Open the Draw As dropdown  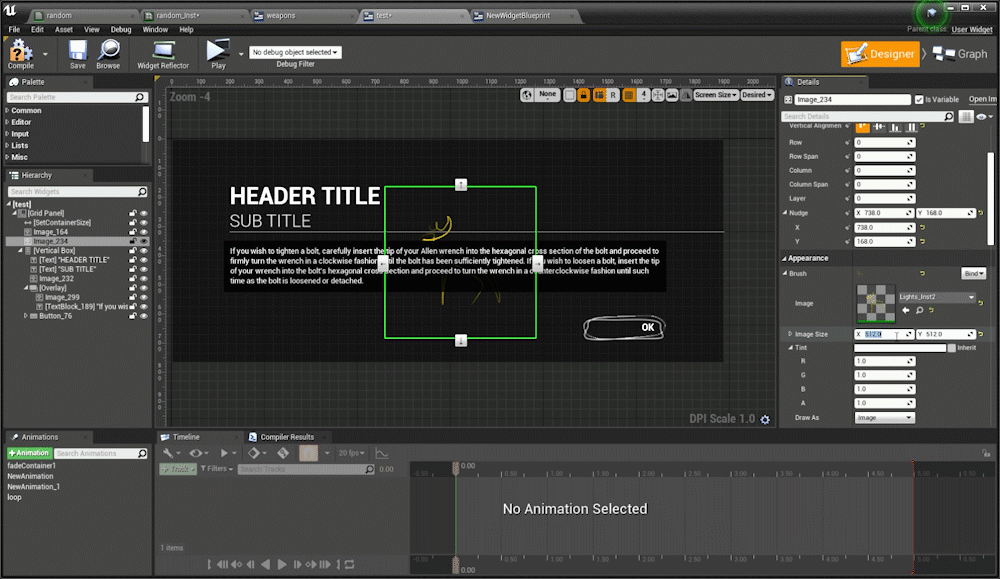pyautogui.click(x=885, y=418)
